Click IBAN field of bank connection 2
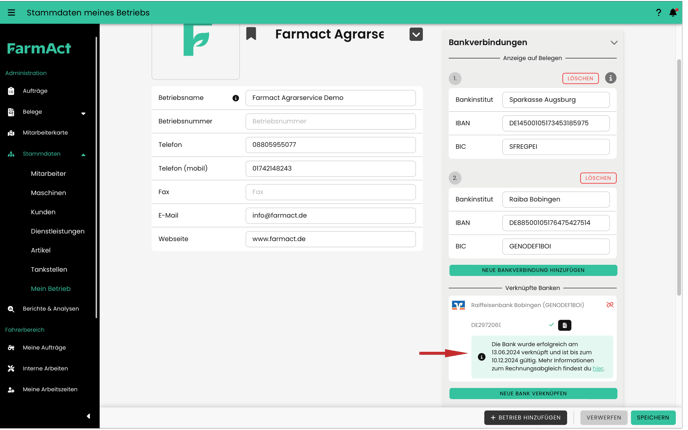 (x=555, y=223)
